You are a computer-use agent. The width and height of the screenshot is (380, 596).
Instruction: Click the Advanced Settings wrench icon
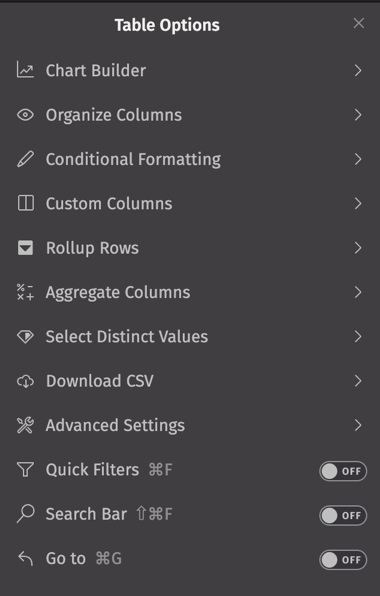click(25, 425)
